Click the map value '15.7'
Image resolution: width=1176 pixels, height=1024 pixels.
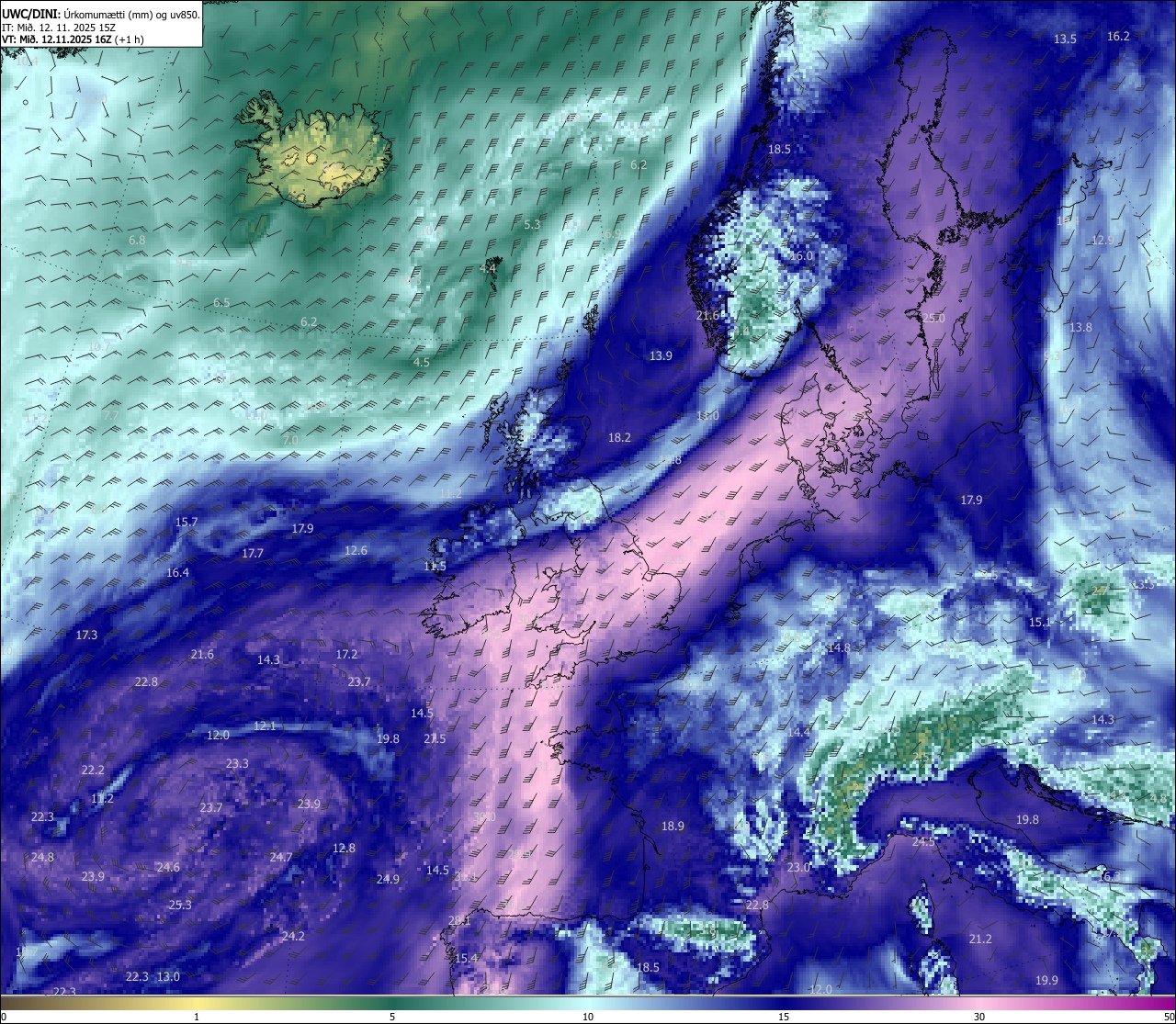(x=187, y=523)
